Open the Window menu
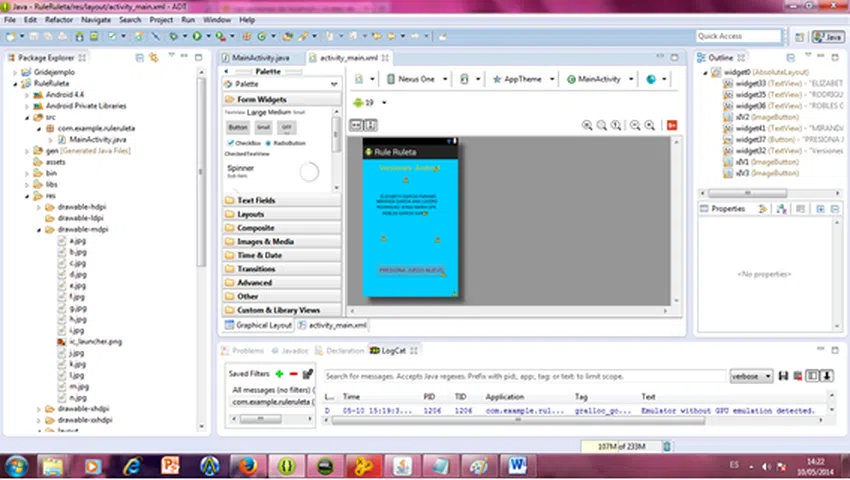The width and height of the screenshot is (850, 480). pos(217,20)
